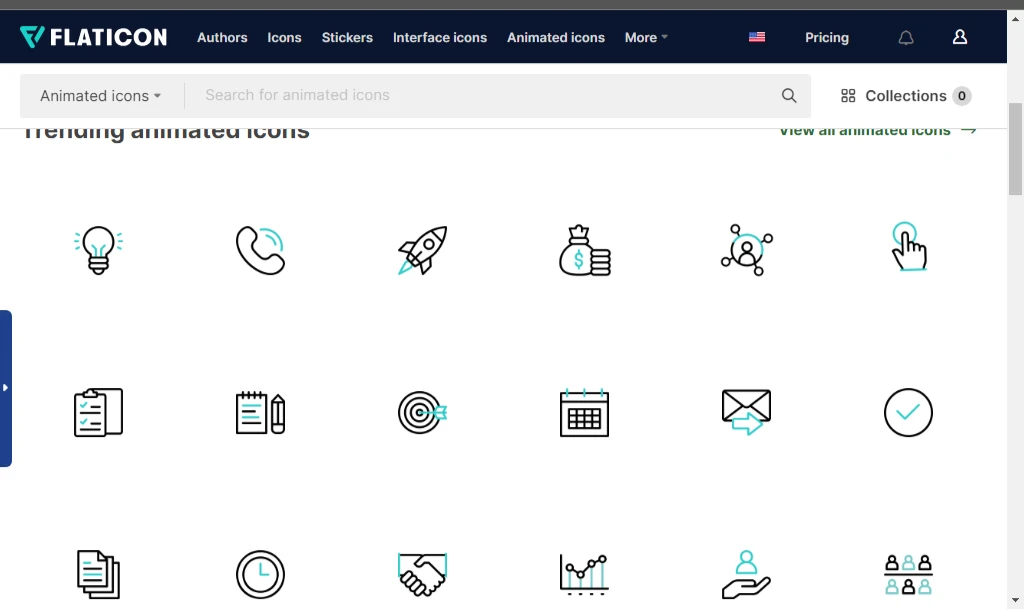Click the search magnifier icon
This screenshot has height=609, width=1024.
click(x=789, y=96)
